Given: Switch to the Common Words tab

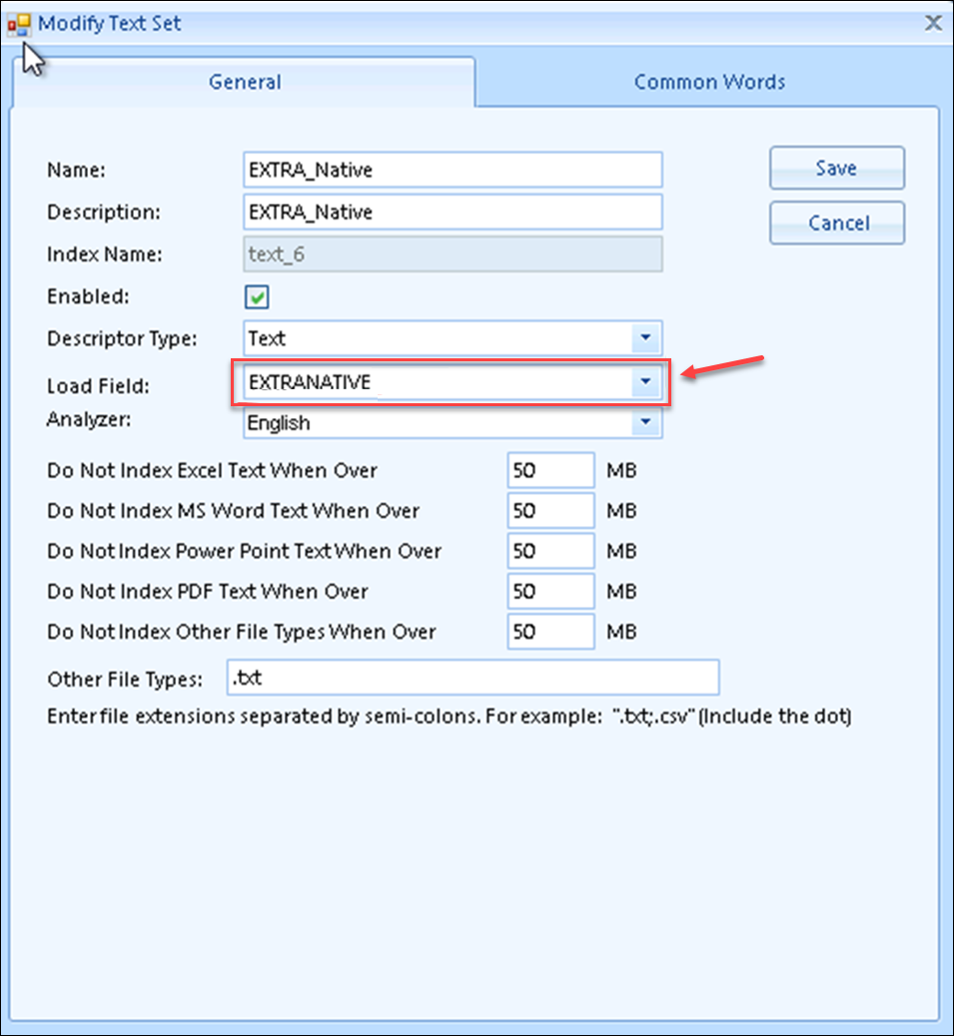Looking at the screenshot, I should click(710, 82).
